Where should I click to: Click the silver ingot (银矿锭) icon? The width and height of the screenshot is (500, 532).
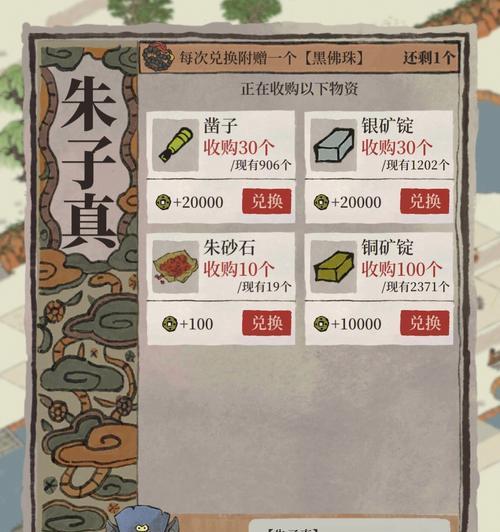coord(333,145)
